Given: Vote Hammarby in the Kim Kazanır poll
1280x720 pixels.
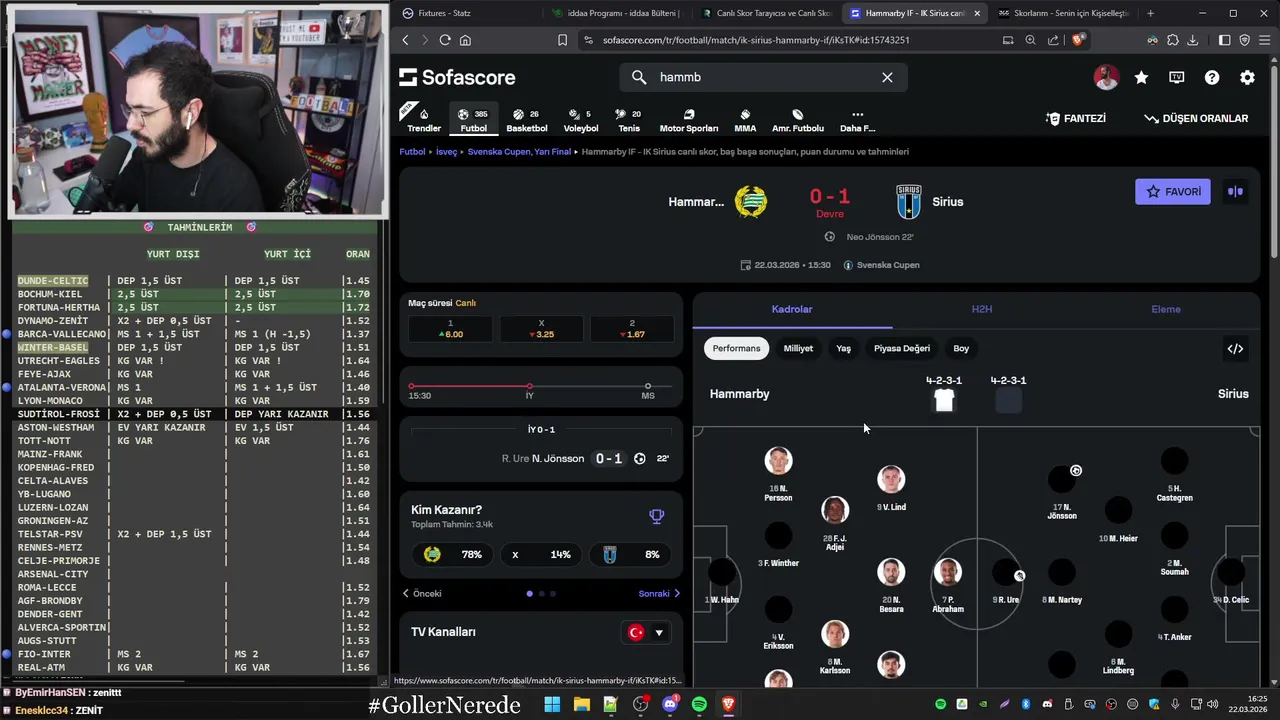Looking at the screenshot, I should tap(453, 554).
